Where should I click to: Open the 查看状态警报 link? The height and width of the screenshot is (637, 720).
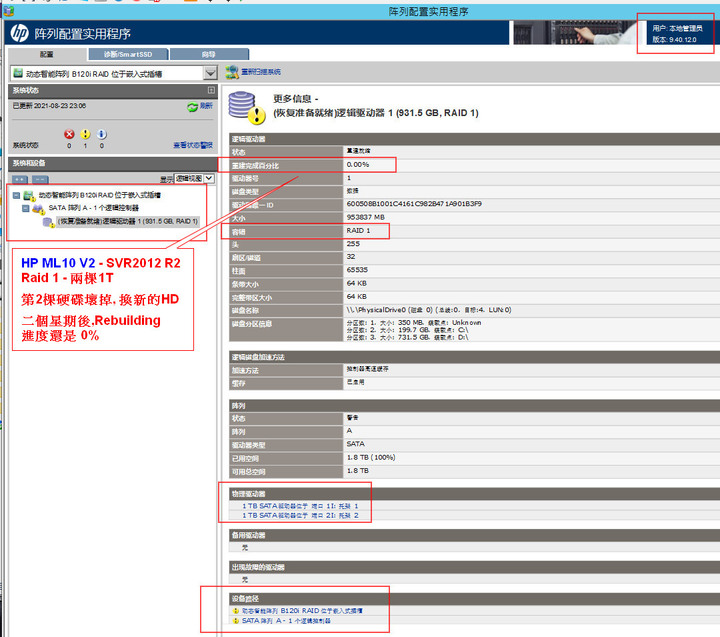point(193,145)
